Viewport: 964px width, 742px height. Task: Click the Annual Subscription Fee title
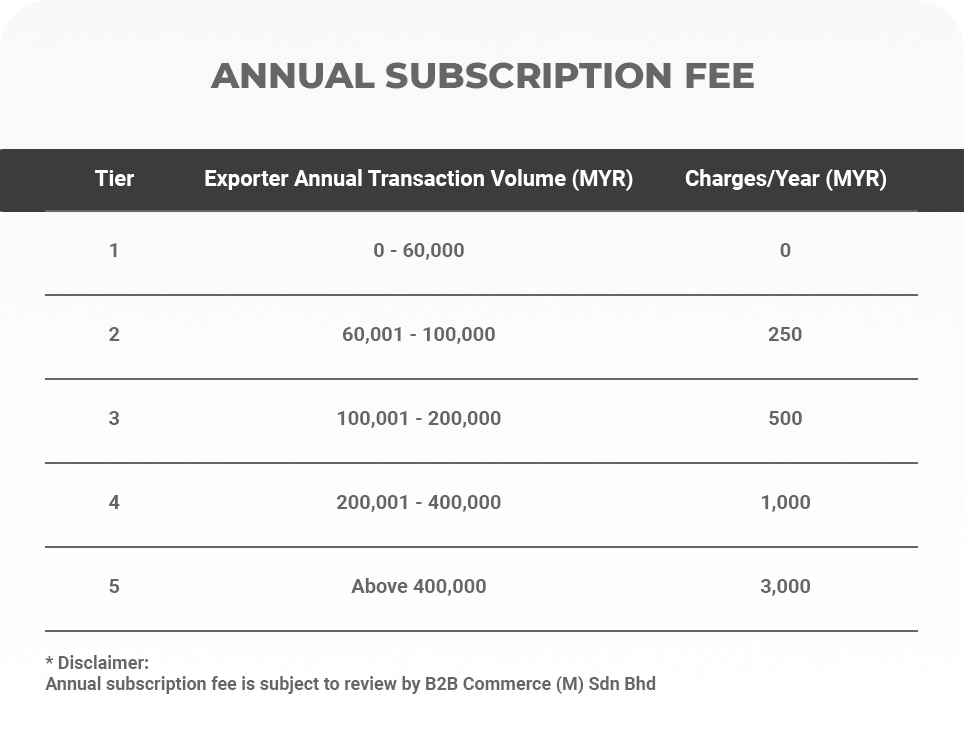click(x=482, y=76)
